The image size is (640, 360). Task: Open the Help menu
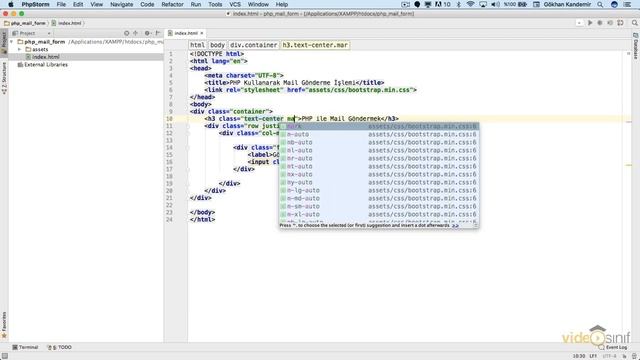pyautogui.click(x=282, y=4)
